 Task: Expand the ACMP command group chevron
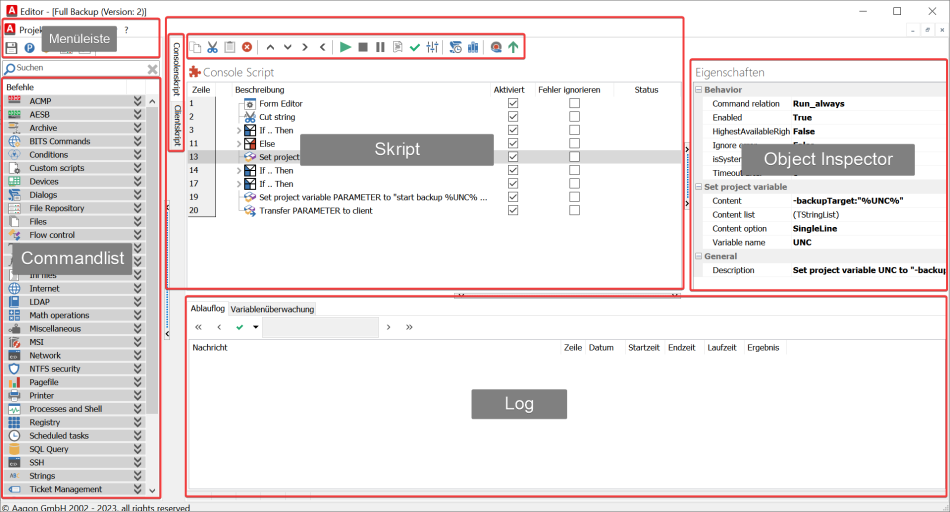[138, 101]
